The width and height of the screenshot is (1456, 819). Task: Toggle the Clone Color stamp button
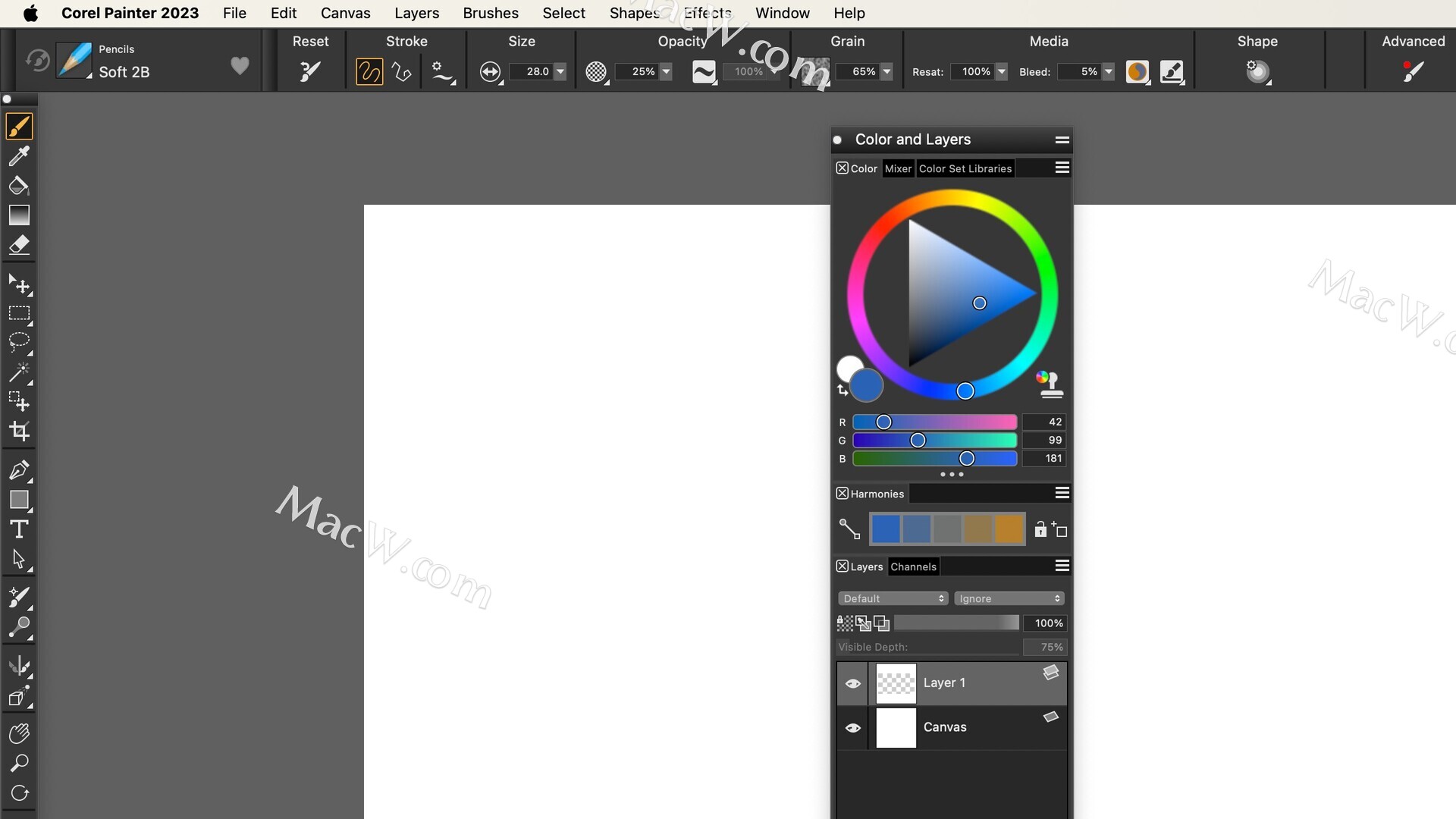click(x=1050, y=384)
